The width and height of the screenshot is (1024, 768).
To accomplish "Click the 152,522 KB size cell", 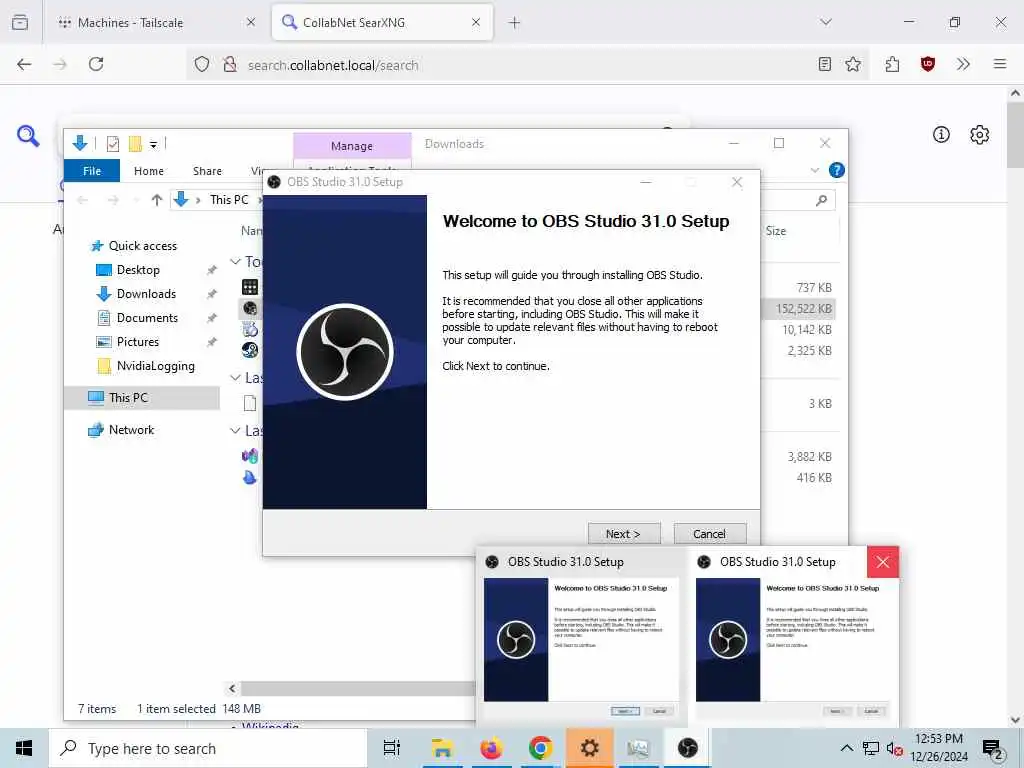I will pos(804,309).
